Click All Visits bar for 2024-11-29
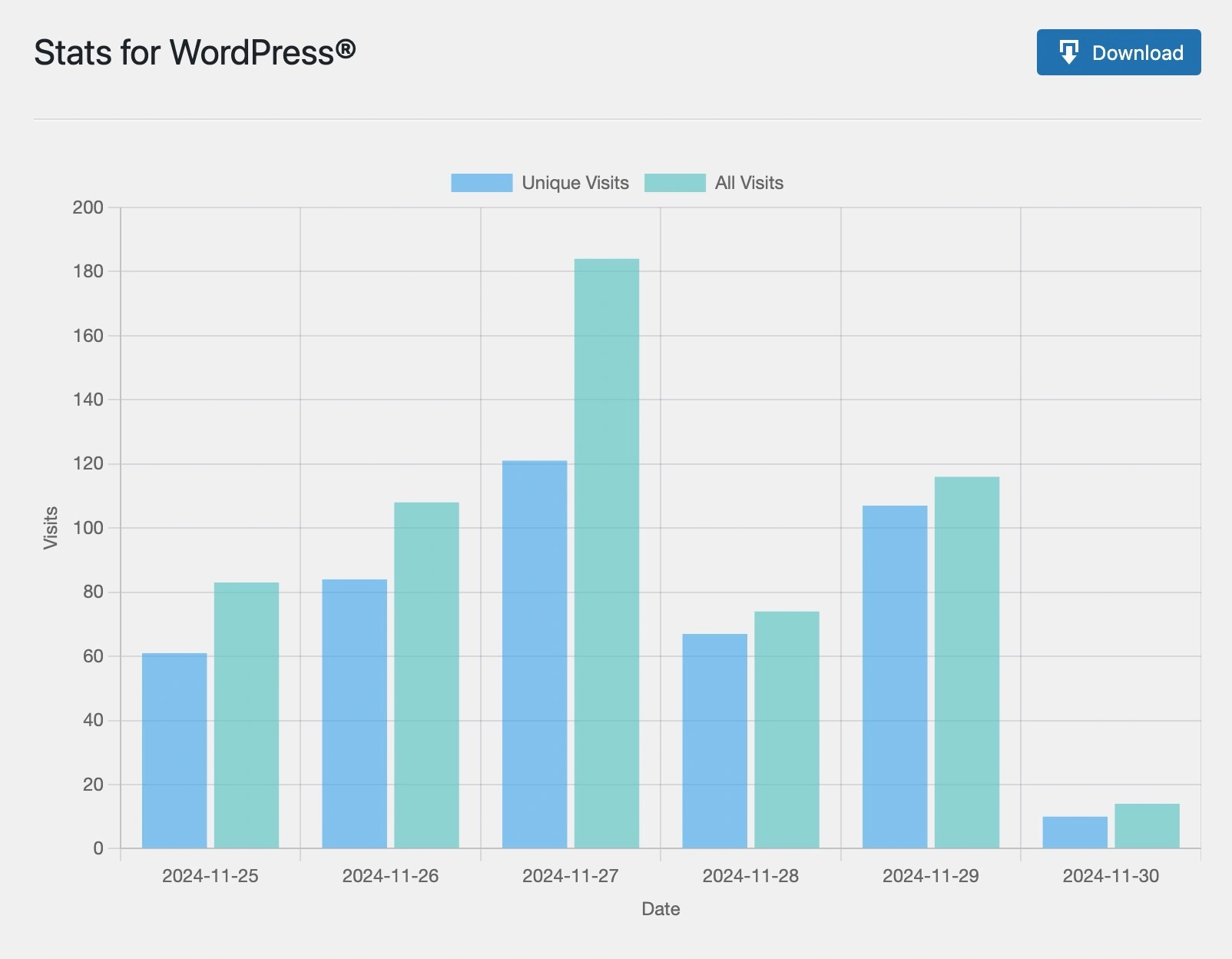This screenshot has height=959, width=1232. 967,662
